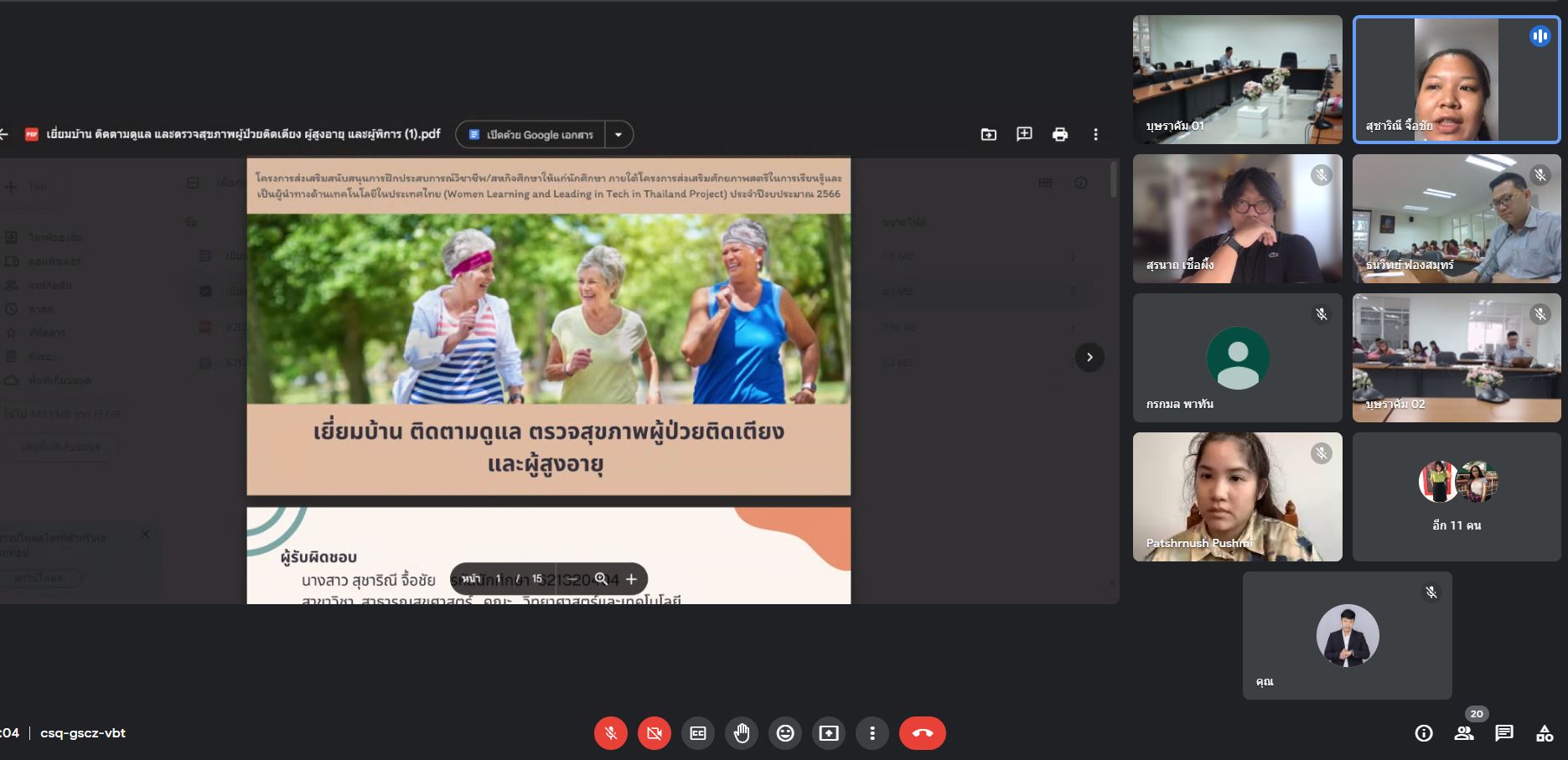Print the PDF document
The height and width of the screenshot is (760, 1568).
coord(1060,134)
